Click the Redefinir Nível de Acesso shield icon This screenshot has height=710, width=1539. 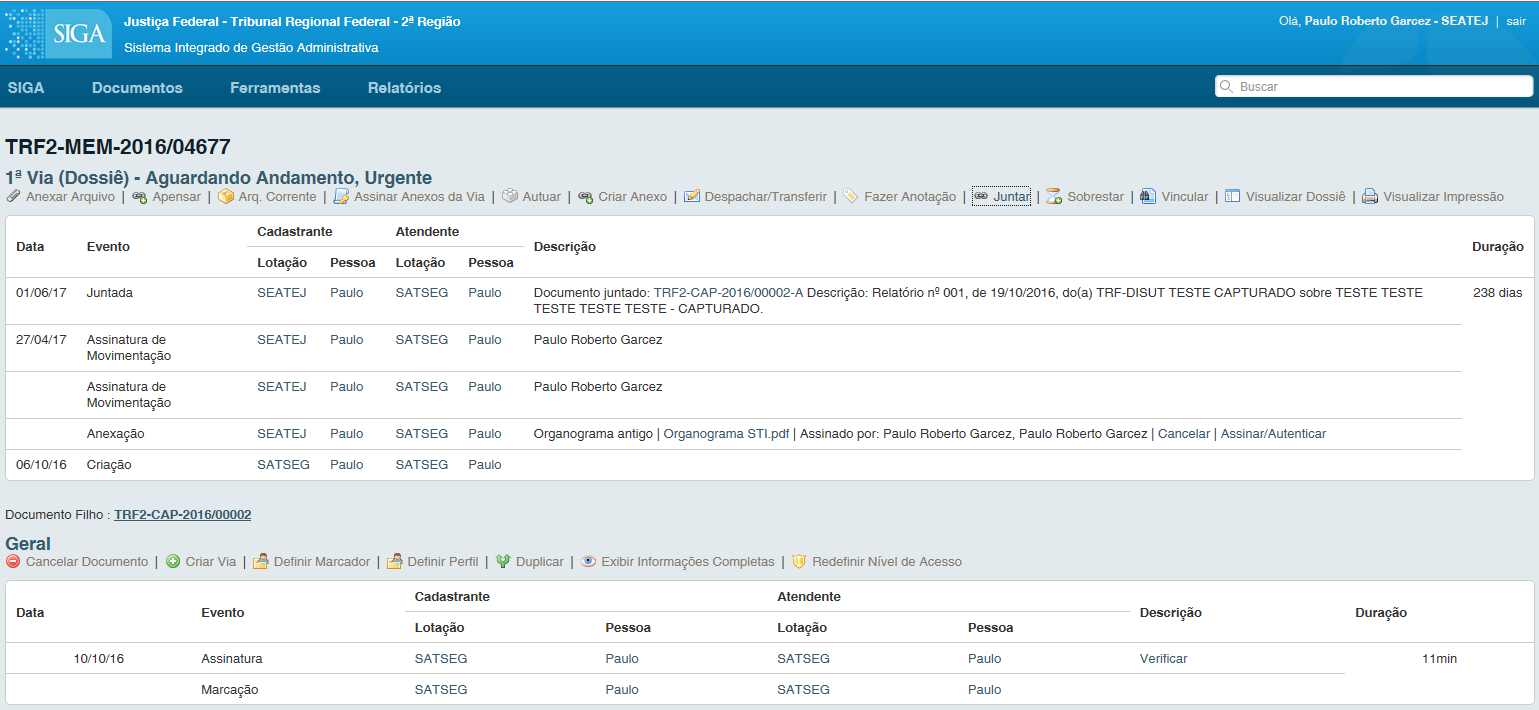pyautogui.click(x=799, y=562)
